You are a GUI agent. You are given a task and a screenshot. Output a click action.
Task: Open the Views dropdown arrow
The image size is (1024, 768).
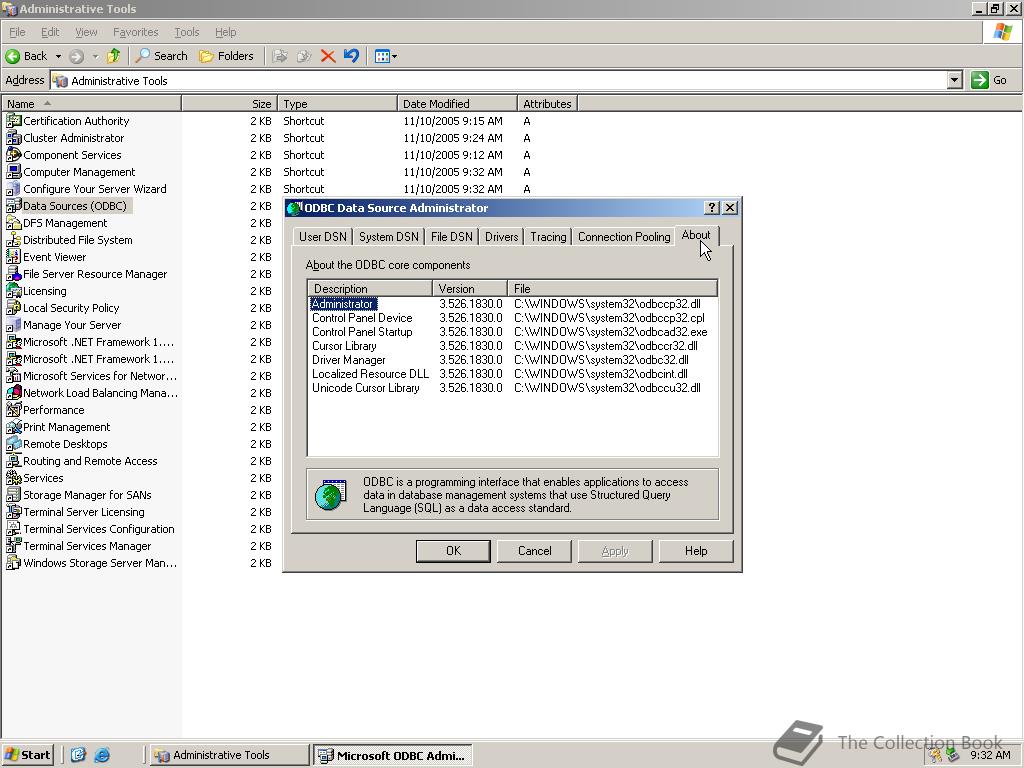tap(394, 56)
